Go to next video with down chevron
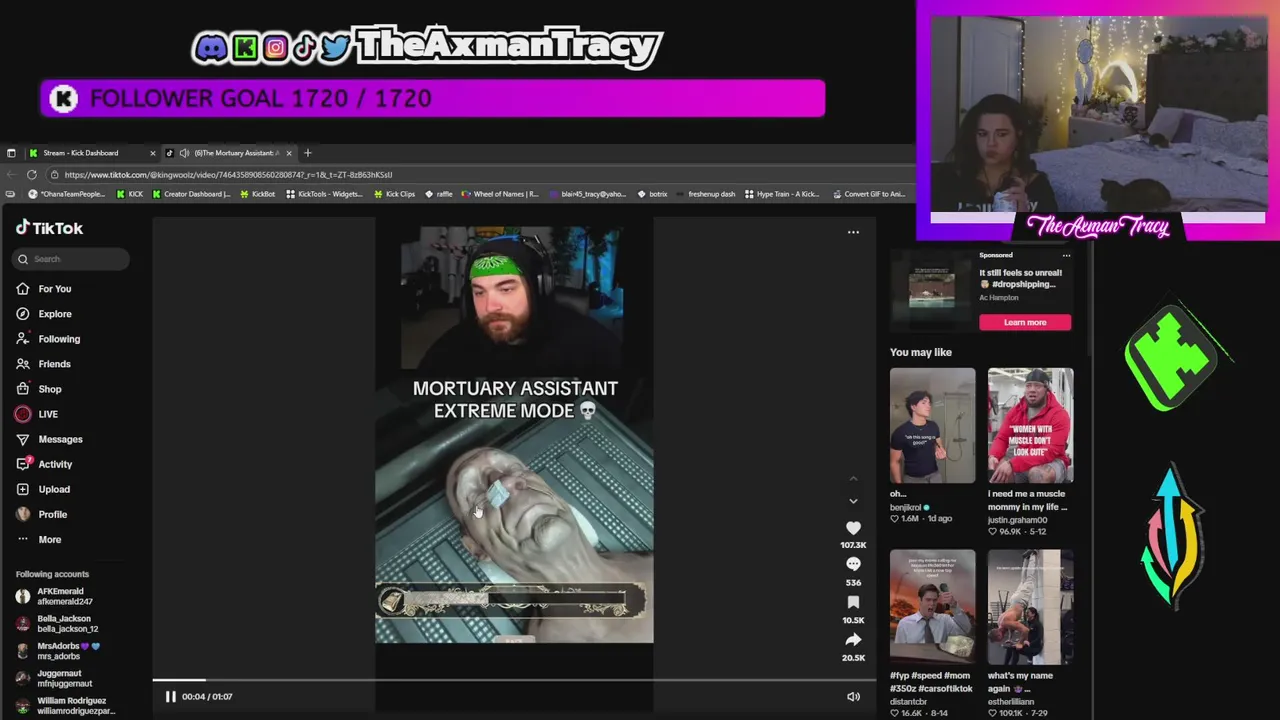The image size is (1280, 720). coord(853,501)
